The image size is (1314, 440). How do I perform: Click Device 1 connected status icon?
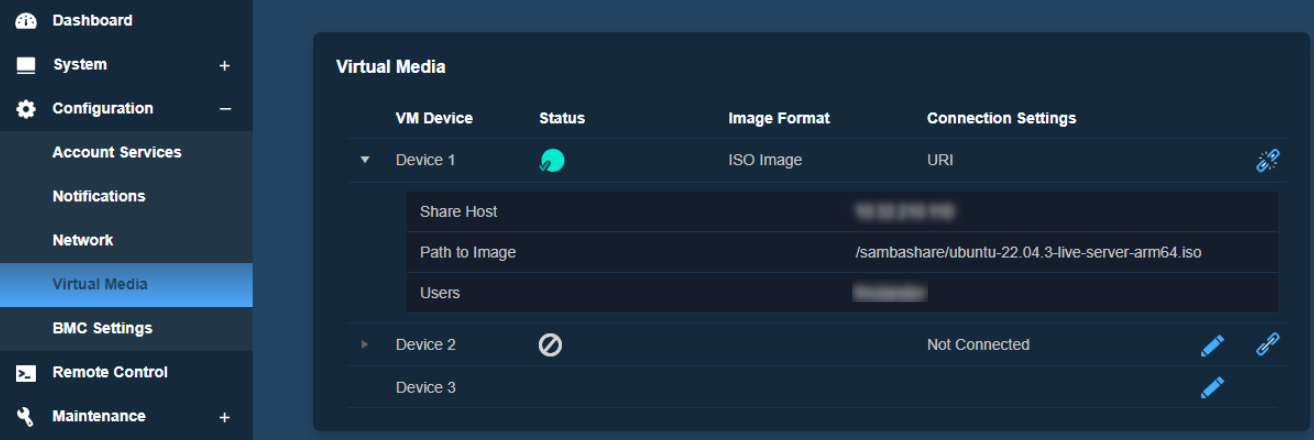pos(551,160)
